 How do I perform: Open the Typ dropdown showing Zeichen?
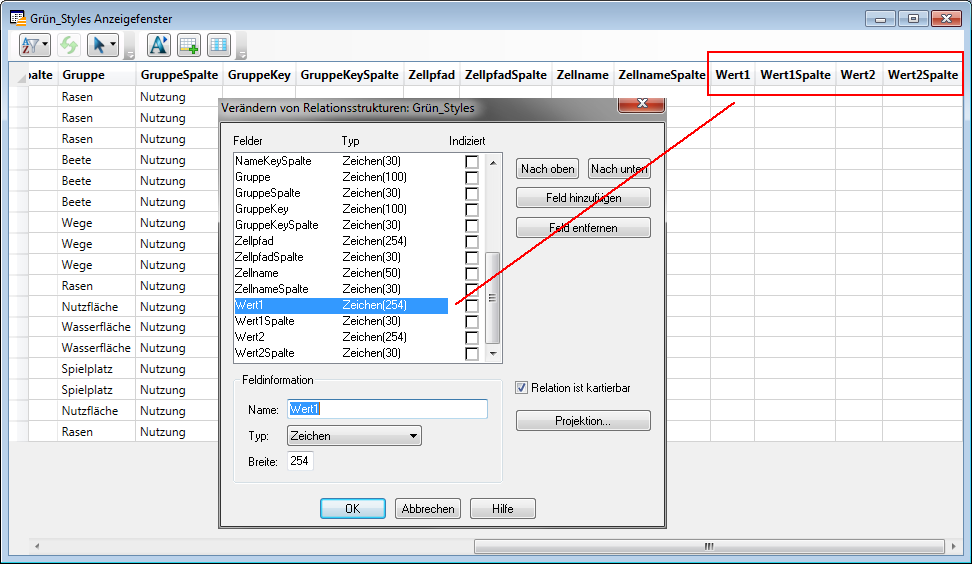point(354,436)
